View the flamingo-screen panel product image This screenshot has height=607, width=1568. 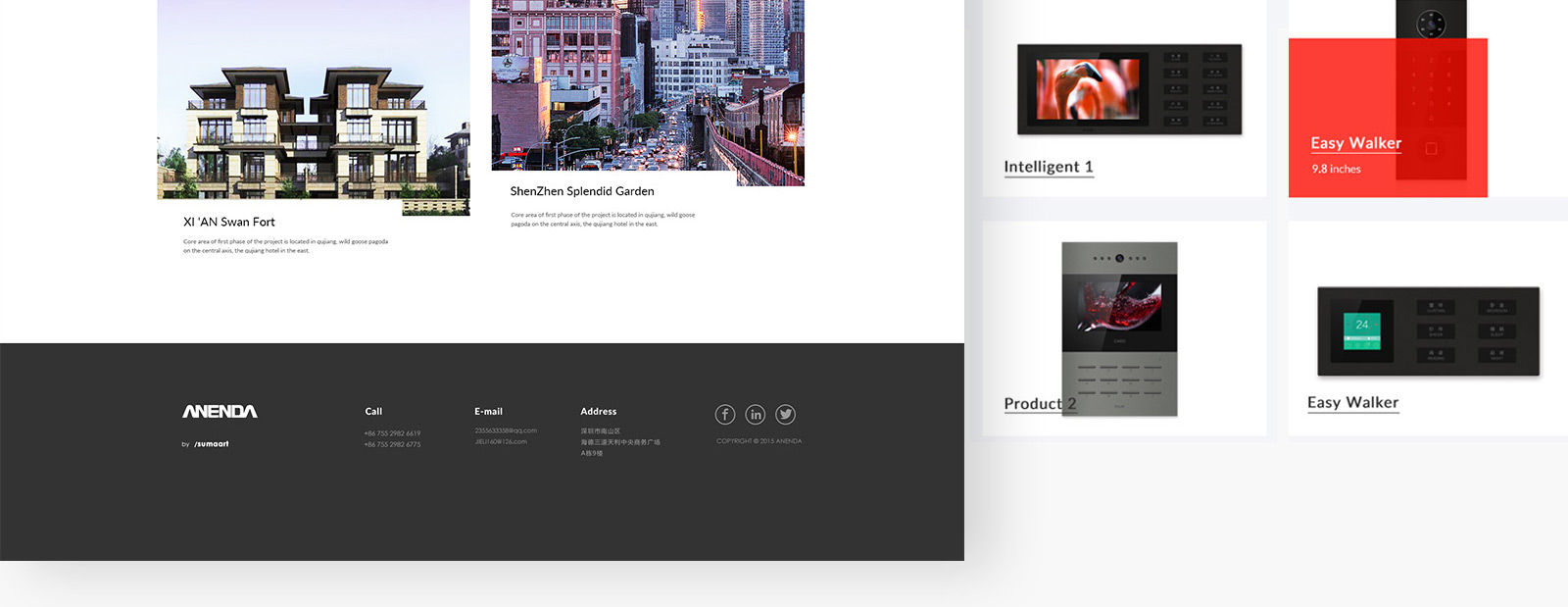point(1129,89)
